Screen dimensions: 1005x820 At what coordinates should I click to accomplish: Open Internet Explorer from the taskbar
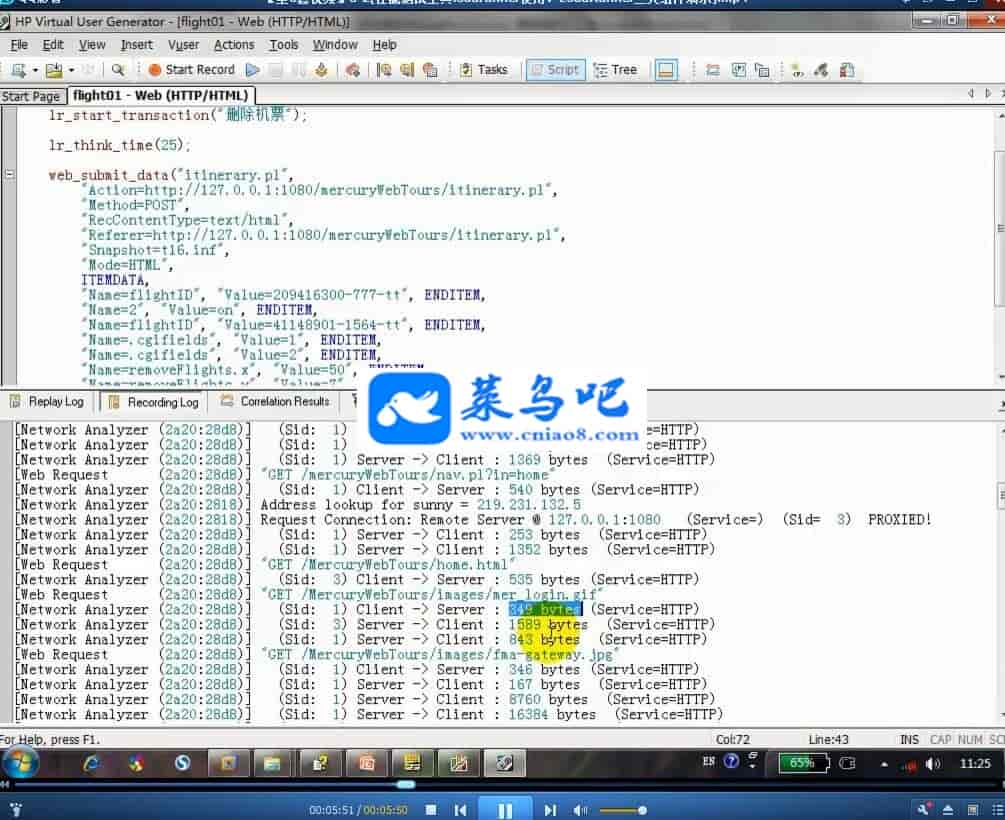[92, 764]
